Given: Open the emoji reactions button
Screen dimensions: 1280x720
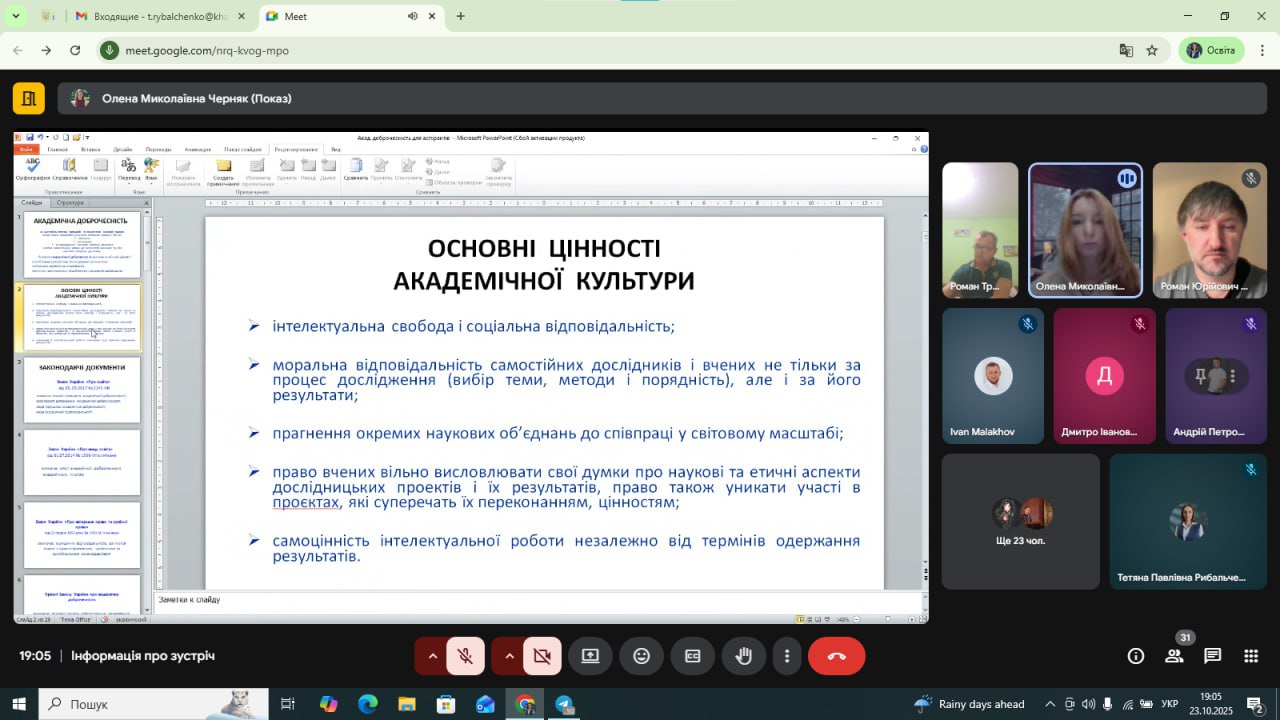Looking at the screenshot, I should (641, 656).
